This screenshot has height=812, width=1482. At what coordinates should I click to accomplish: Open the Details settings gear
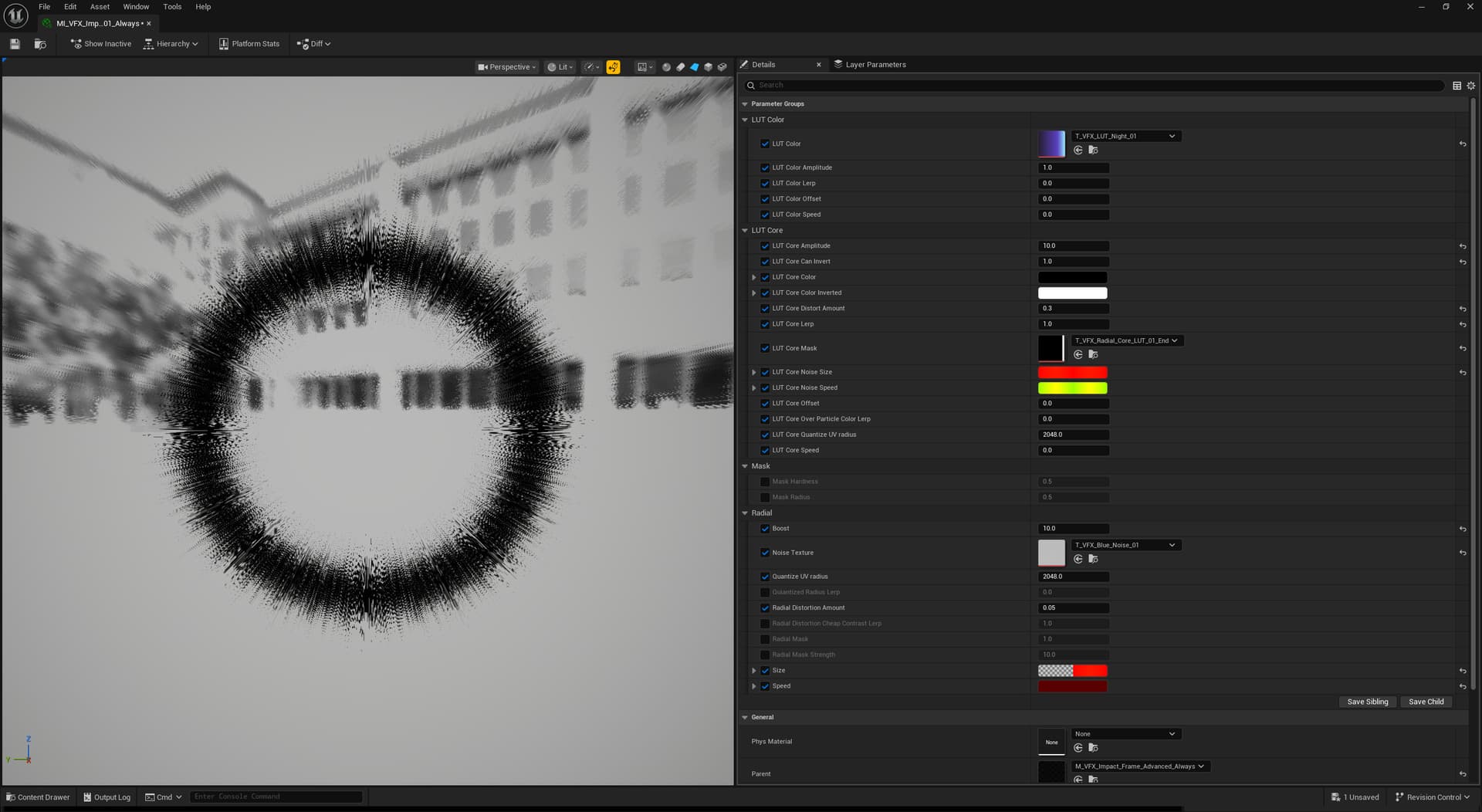(1470, 86)
